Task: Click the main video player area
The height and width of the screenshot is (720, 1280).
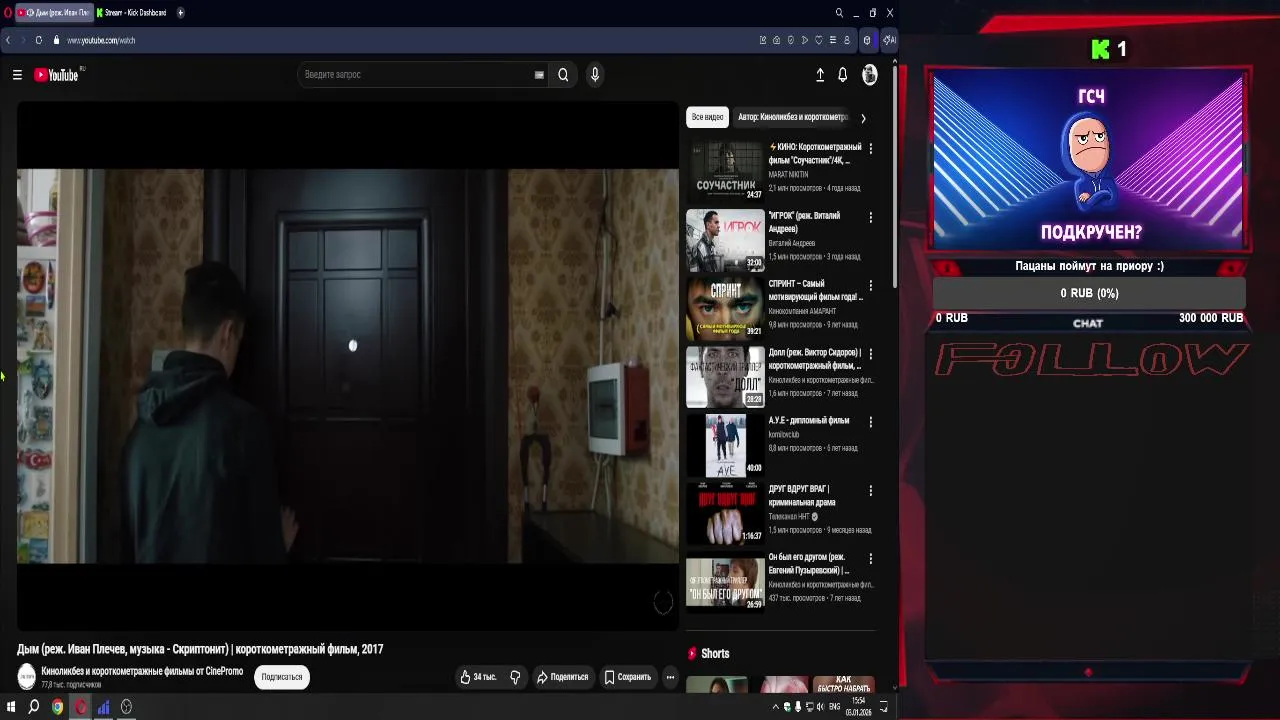Action: pyautogui.click(x=347, y=366)
